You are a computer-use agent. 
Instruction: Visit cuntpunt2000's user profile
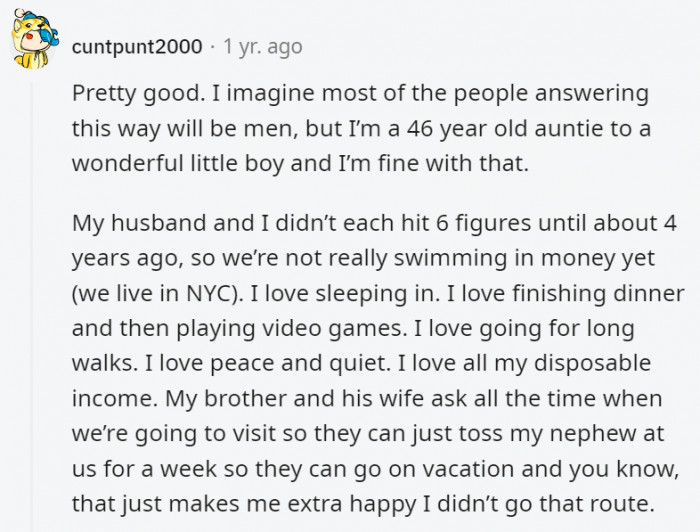pyautogui.click(x=137, y=46)
